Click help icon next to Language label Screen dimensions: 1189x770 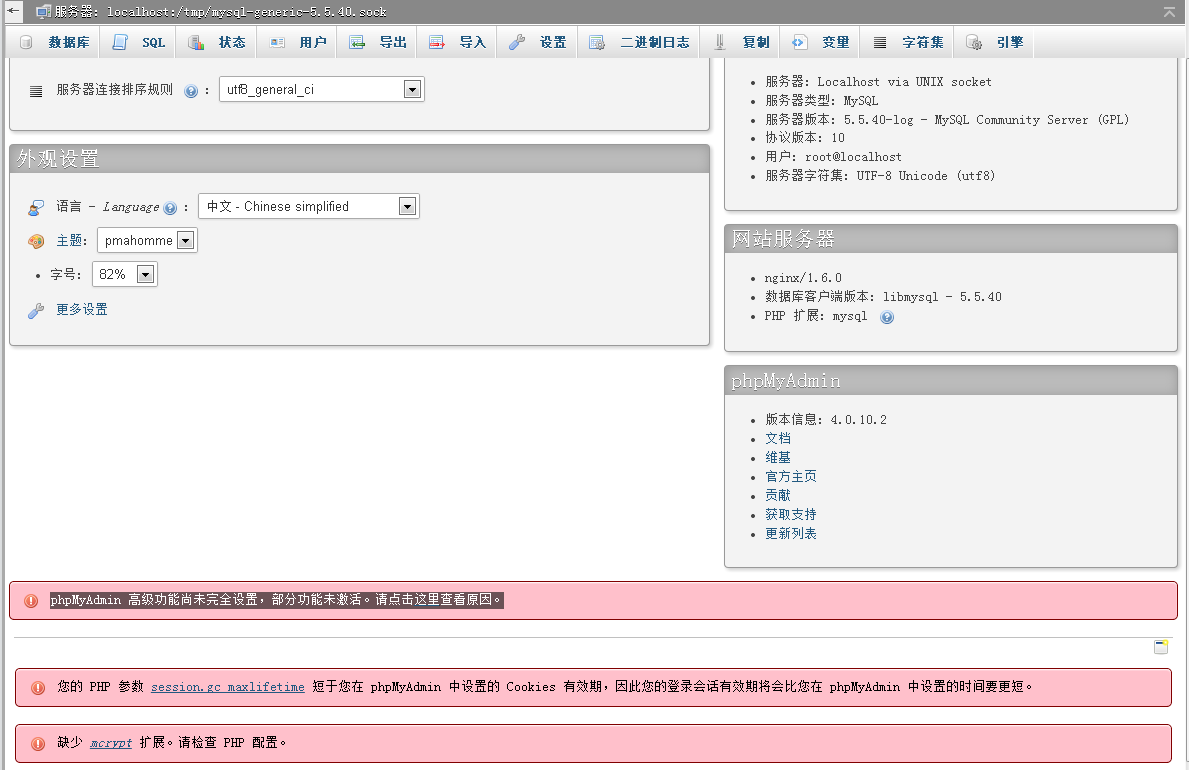[x=170, y=208]
